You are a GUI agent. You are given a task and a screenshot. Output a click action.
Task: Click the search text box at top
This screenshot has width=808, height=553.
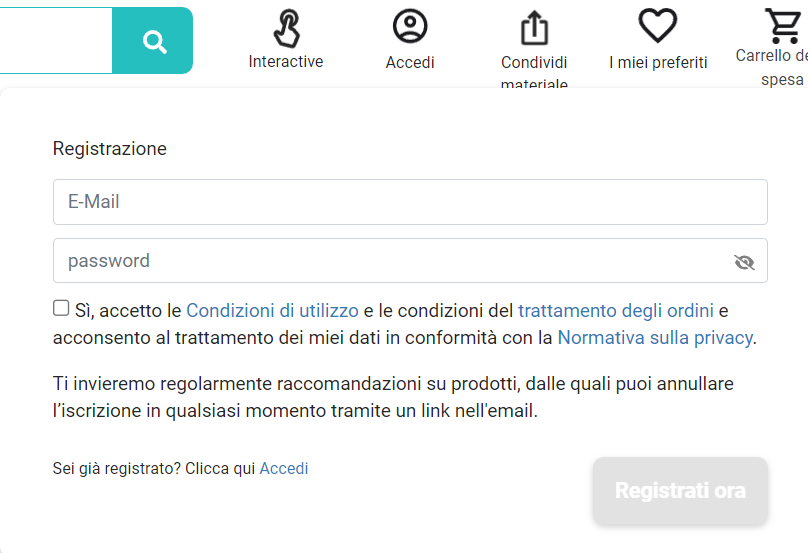(x=55, y=41)
